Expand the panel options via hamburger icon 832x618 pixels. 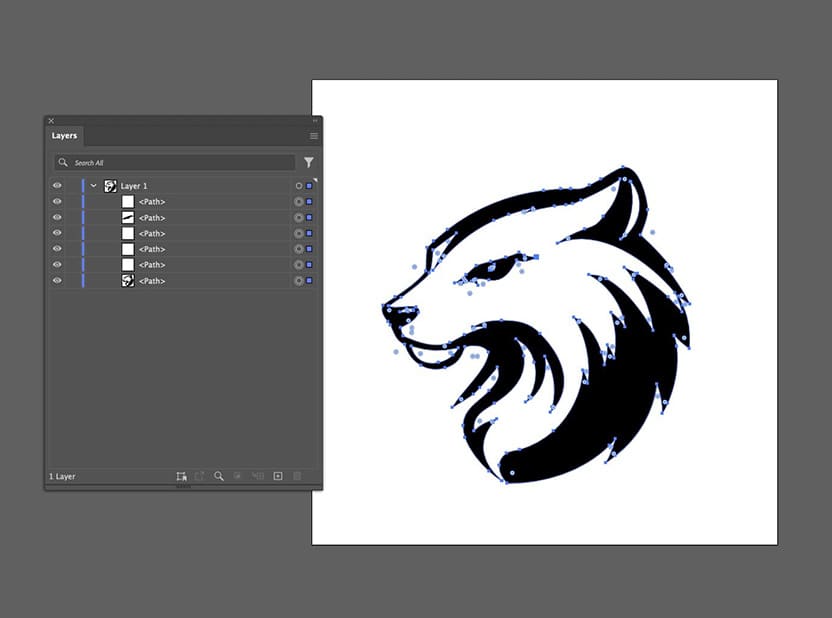point(312,135)
